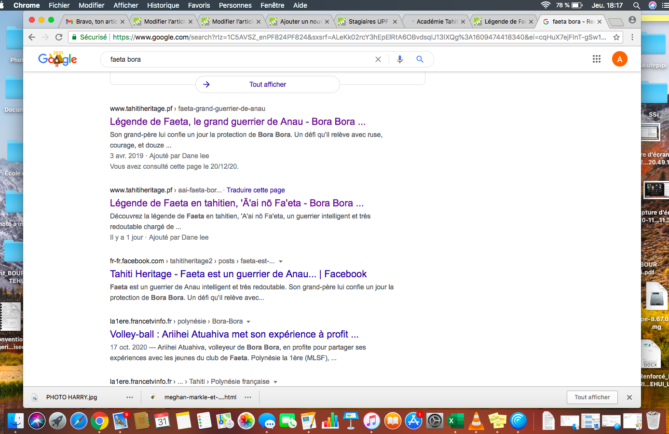Open Fichier menu in menu bar

click(x=59, y=5)
